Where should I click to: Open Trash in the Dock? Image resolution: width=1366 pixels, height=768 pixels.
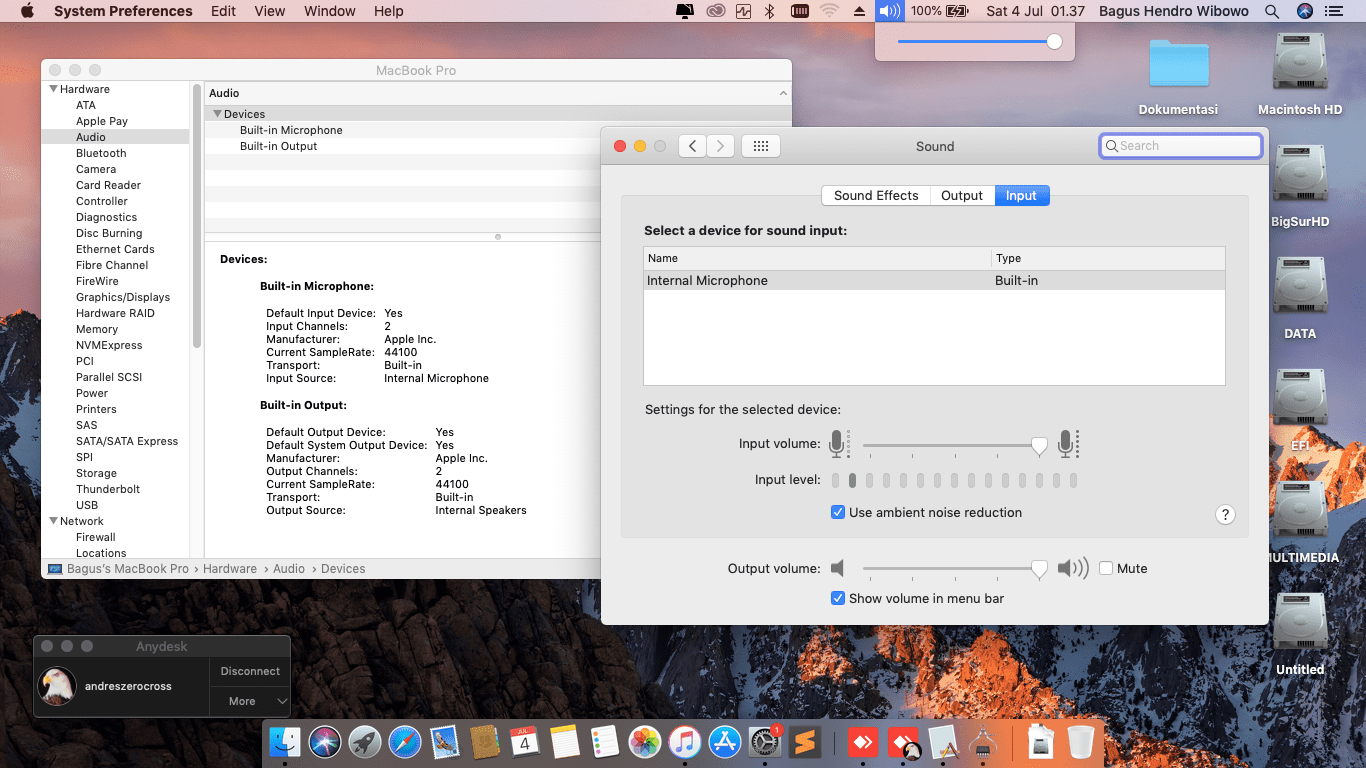1081,742
